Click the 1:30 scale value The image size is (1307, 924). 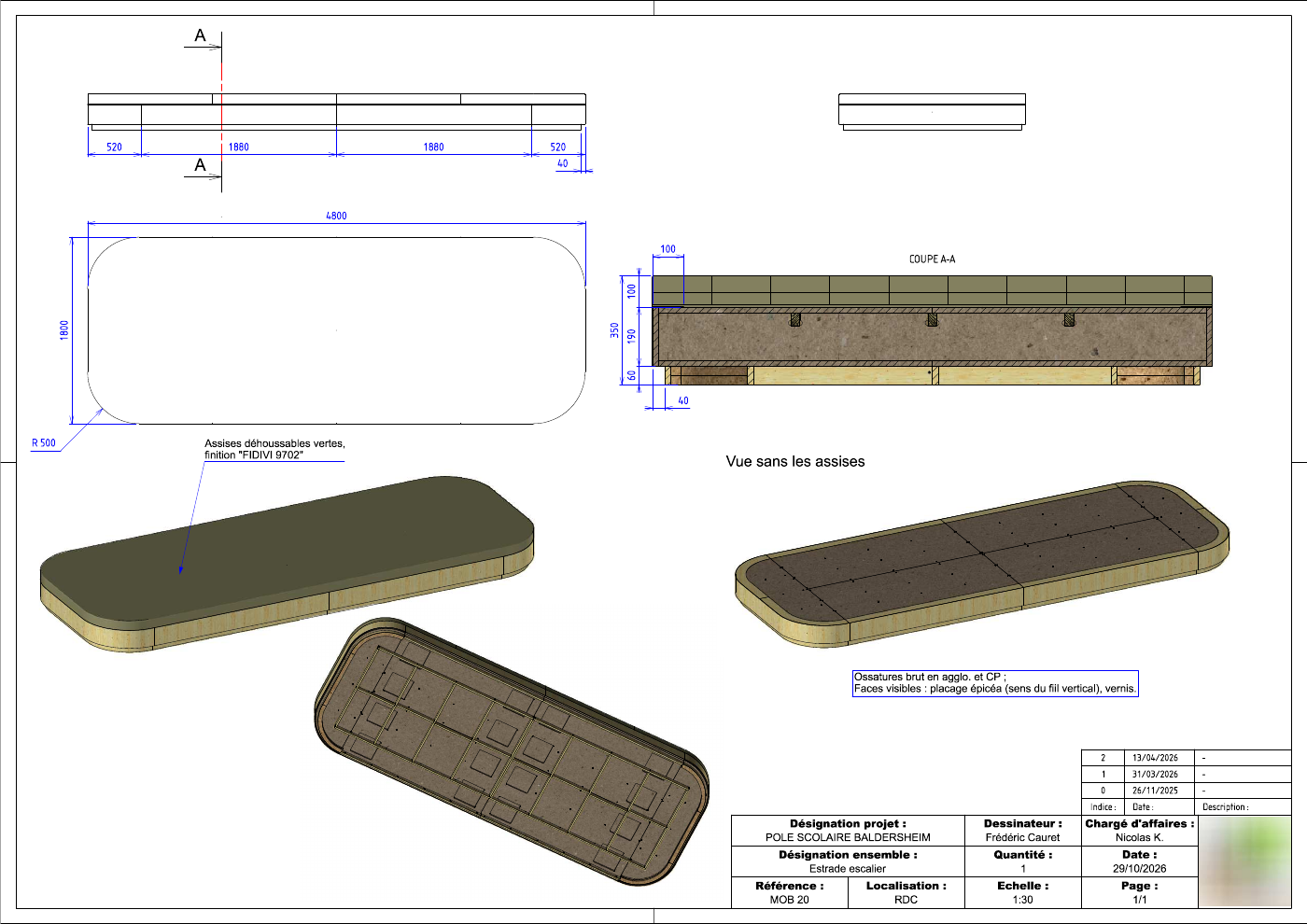point(1022,900)
